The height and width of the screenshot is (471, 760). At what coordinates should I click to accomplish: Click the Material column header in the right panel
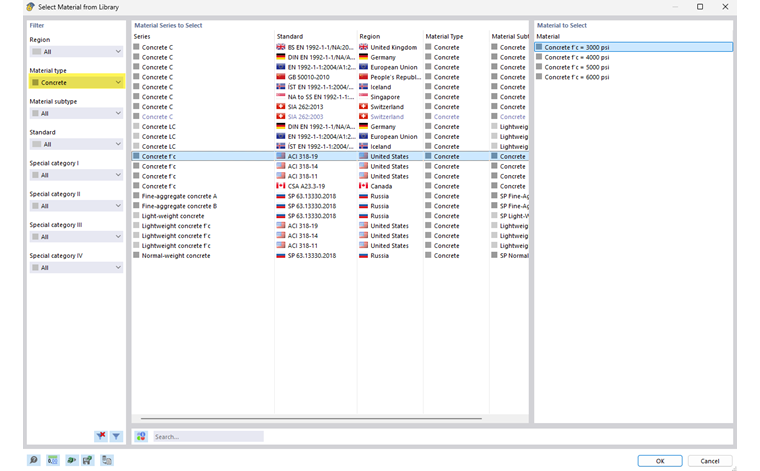(x=548, y=36)
